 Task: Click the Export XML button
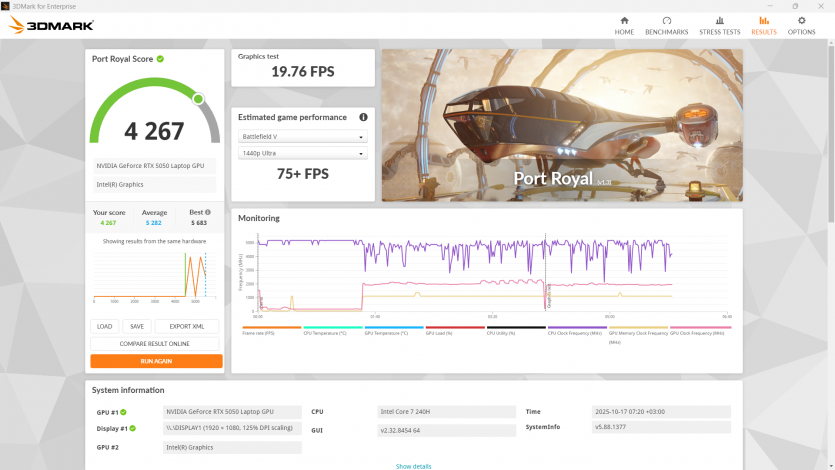pyautogui.click(x=186, y=326)
